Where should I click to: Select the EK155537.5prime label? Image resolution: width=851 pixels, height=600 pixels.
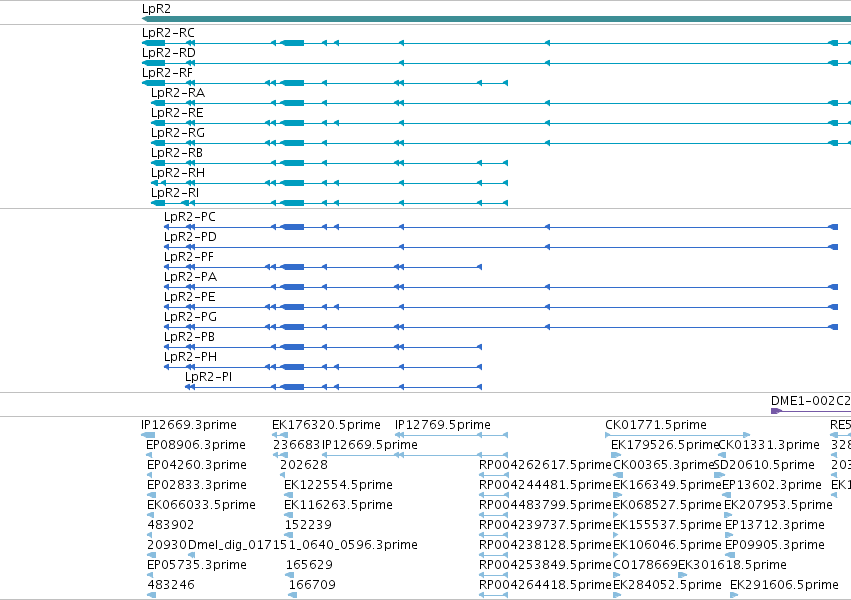click(x=667, y=525)
